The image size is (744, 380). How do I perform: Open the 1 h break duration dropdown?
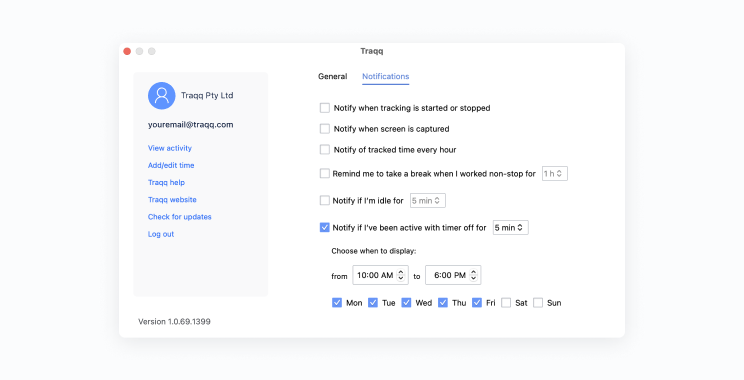pyautogui.click(x=555, y=174)
